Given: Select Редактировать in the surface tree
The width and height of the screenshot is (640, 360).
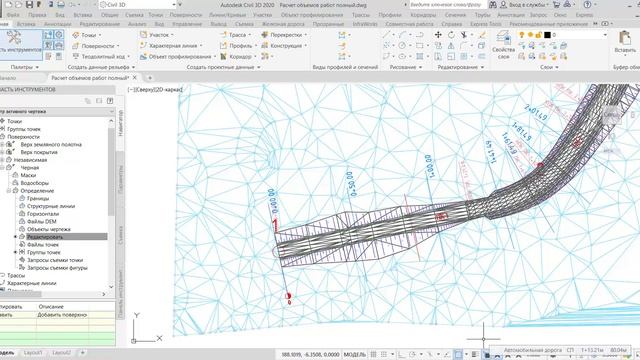Looking at the screenshot, I should click(45, 237).
